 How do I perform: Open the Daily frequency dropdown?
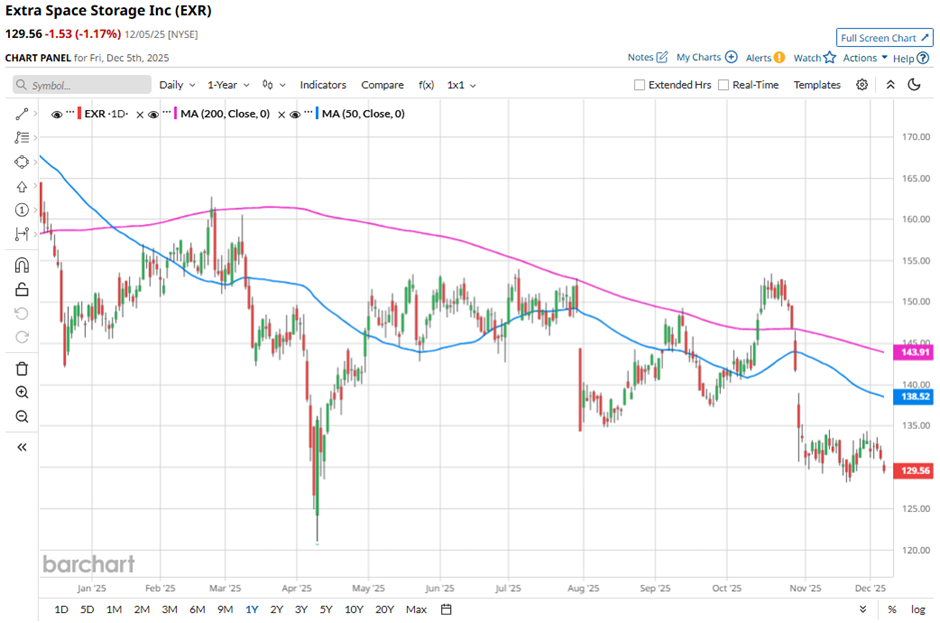[176, 85]
